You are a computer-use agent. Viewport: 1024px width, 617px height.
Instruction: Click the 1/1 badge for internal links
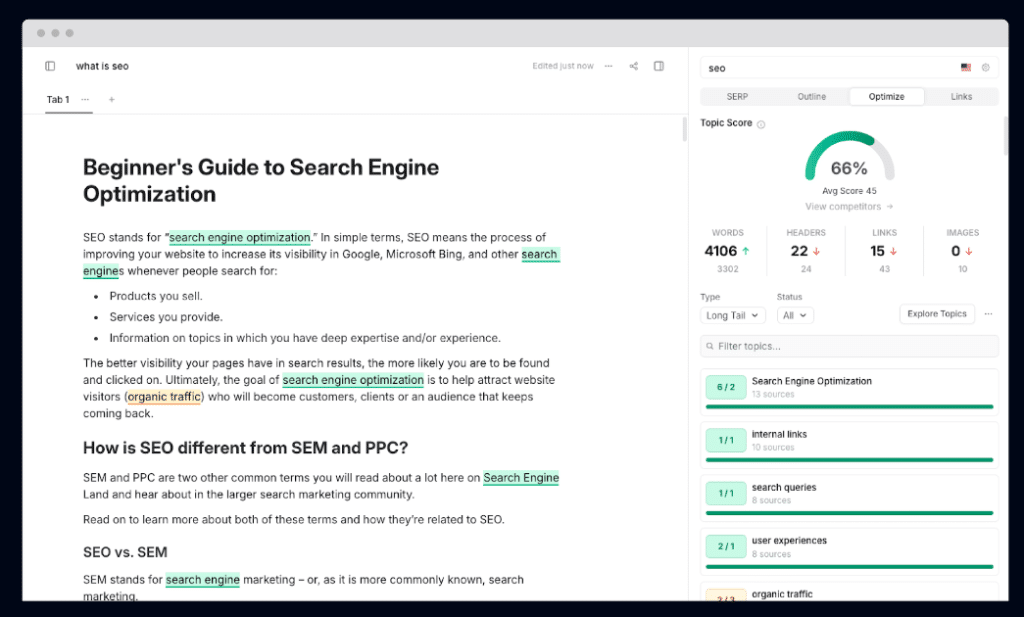pyautogui.click(x=726, y=440)
